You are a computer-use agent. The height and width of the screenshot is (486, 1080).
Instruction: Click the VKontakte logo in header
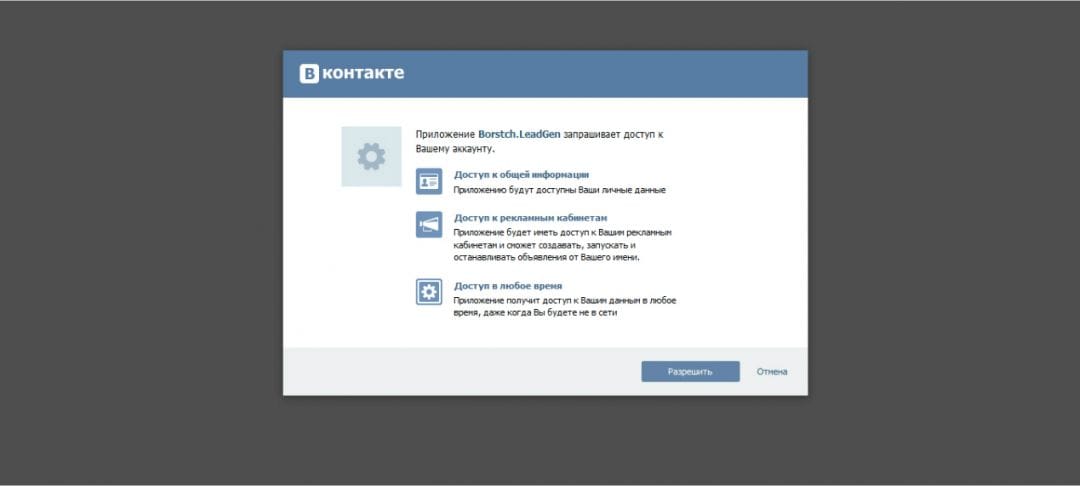click(351, 74)
